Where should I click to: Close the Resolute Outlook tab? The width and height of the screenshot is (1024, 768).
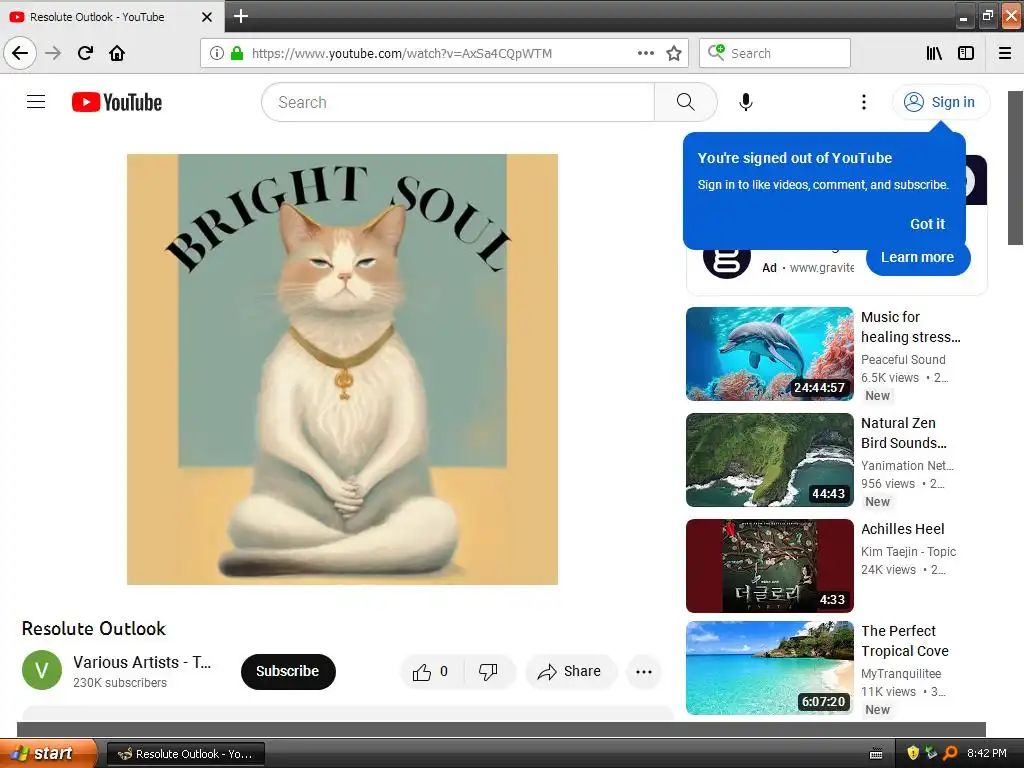pos(206,17)
